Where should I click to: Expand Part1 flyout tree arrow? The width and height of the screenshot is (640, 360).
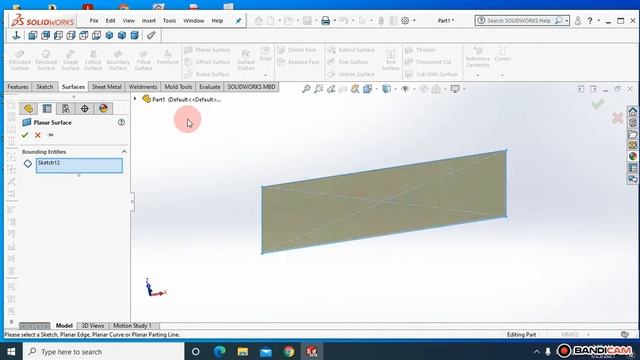click(x=135, y=99)
